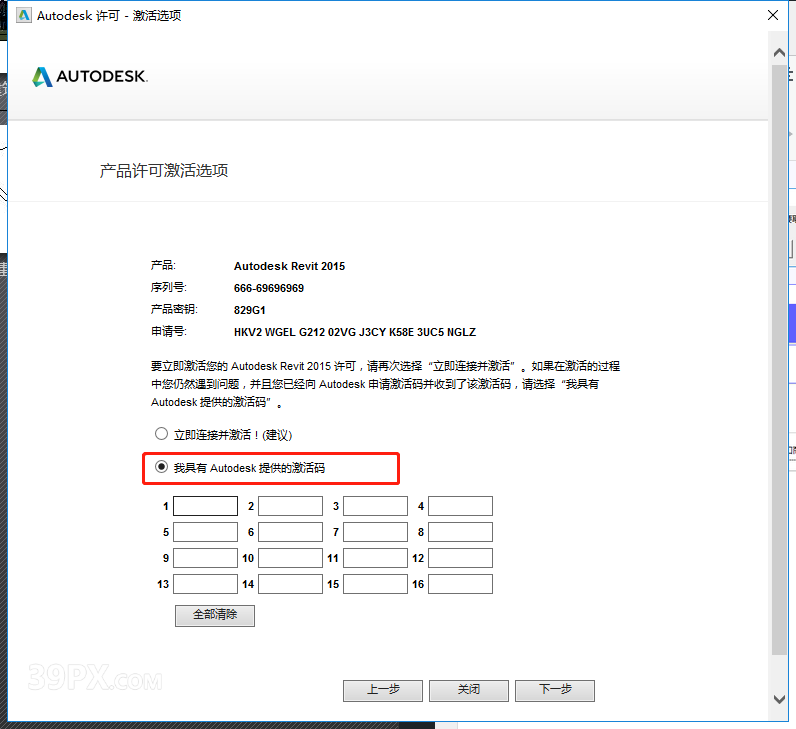The height and width of the screenshot is (729, 796).
Task: Click activation code field 7
Action: (375, 532)
